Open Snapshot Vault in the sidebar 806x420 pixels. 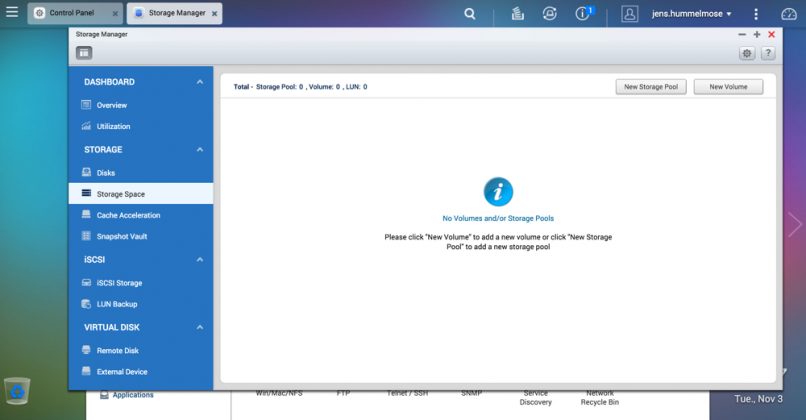(141, 236)
